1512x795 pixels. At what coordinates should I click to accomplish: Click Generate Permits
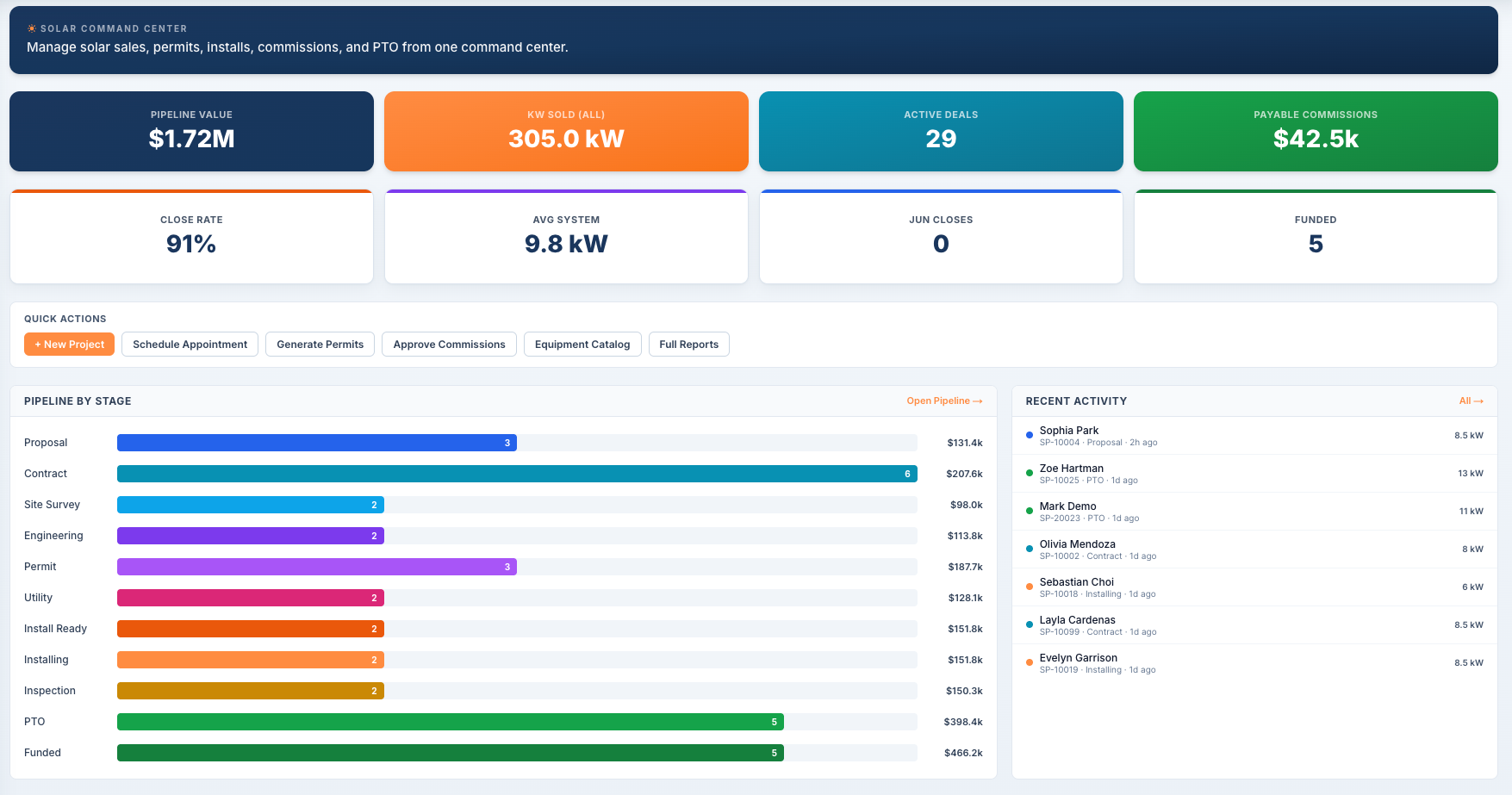[x=320, y=345]
